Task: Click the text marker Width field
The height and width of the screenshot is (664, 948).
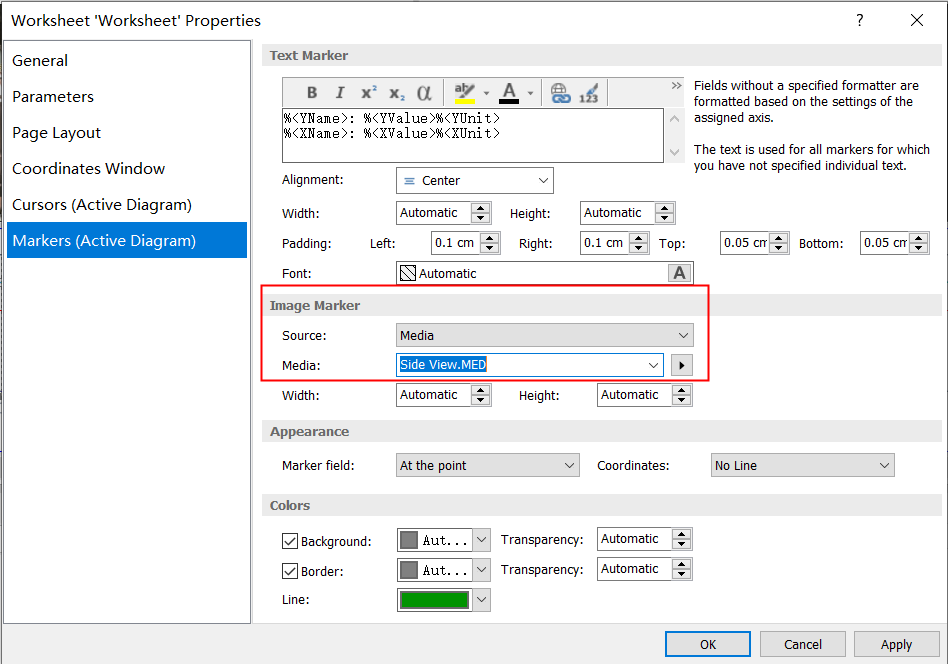Action: 433,213
